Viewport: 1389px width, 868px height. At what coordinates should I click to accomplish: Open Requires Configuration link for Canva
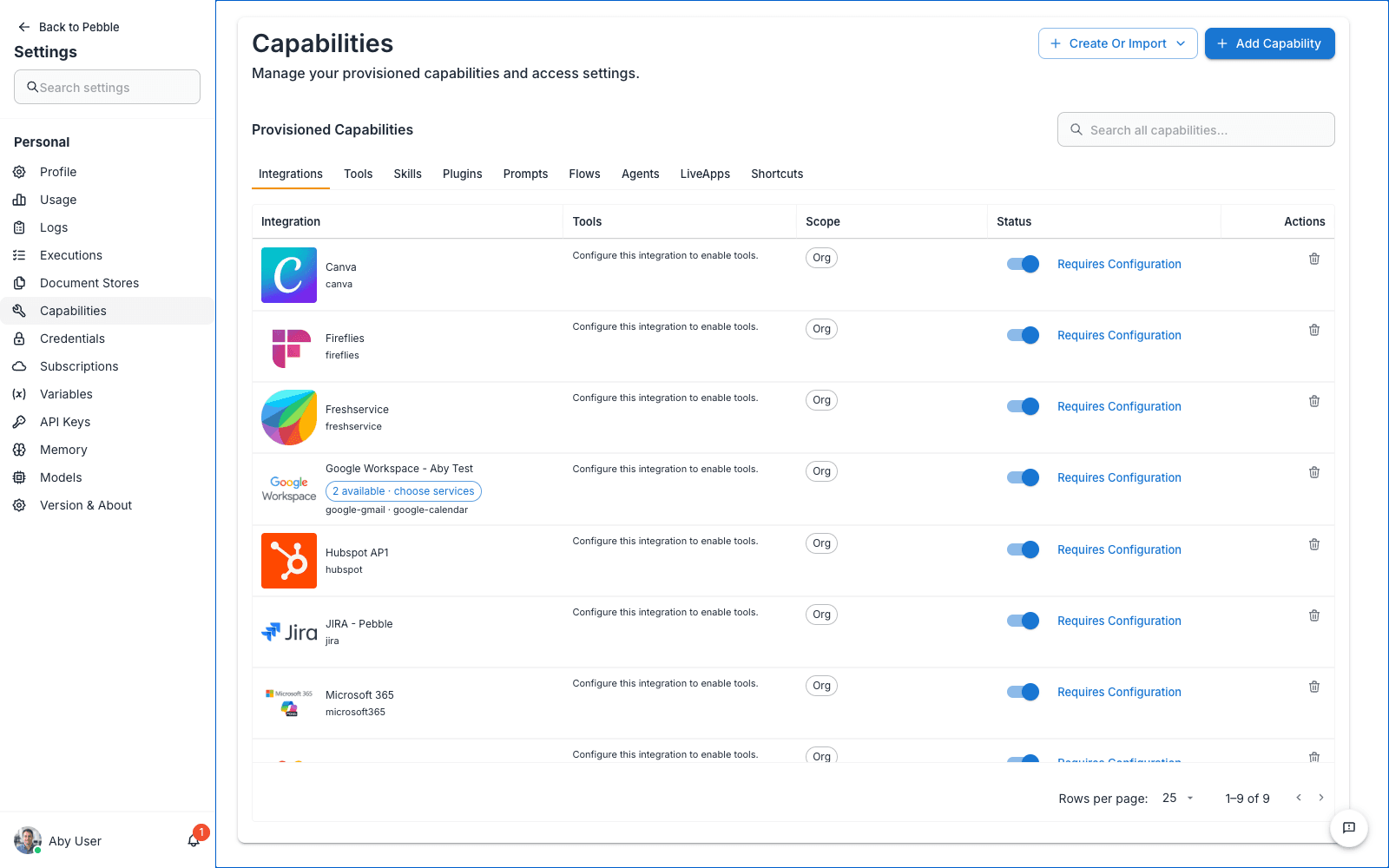pos(1119,264)
